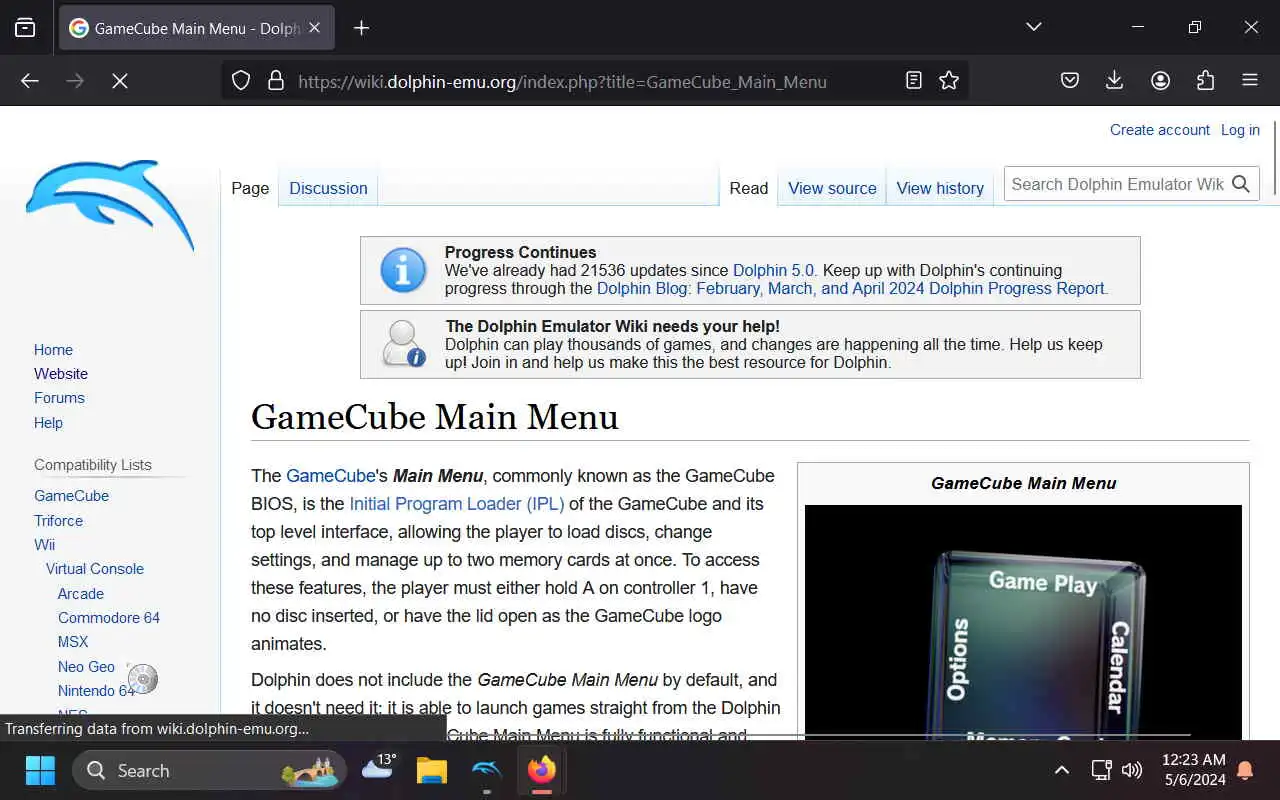The height and width of the screenshot is (800, 1280).
Task: Open Neo Geo sidebar link
Action: pyautogui.click(x=86, y=667)
